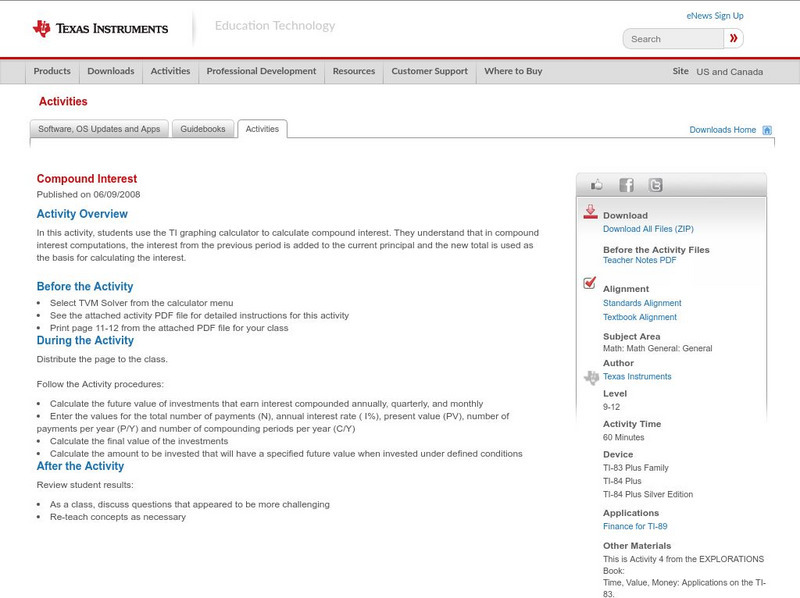Viewport: 800px width, 598px height.
Task: Click 'Select TVM Solver from the calculator menu'
Action: pos(141,303)
